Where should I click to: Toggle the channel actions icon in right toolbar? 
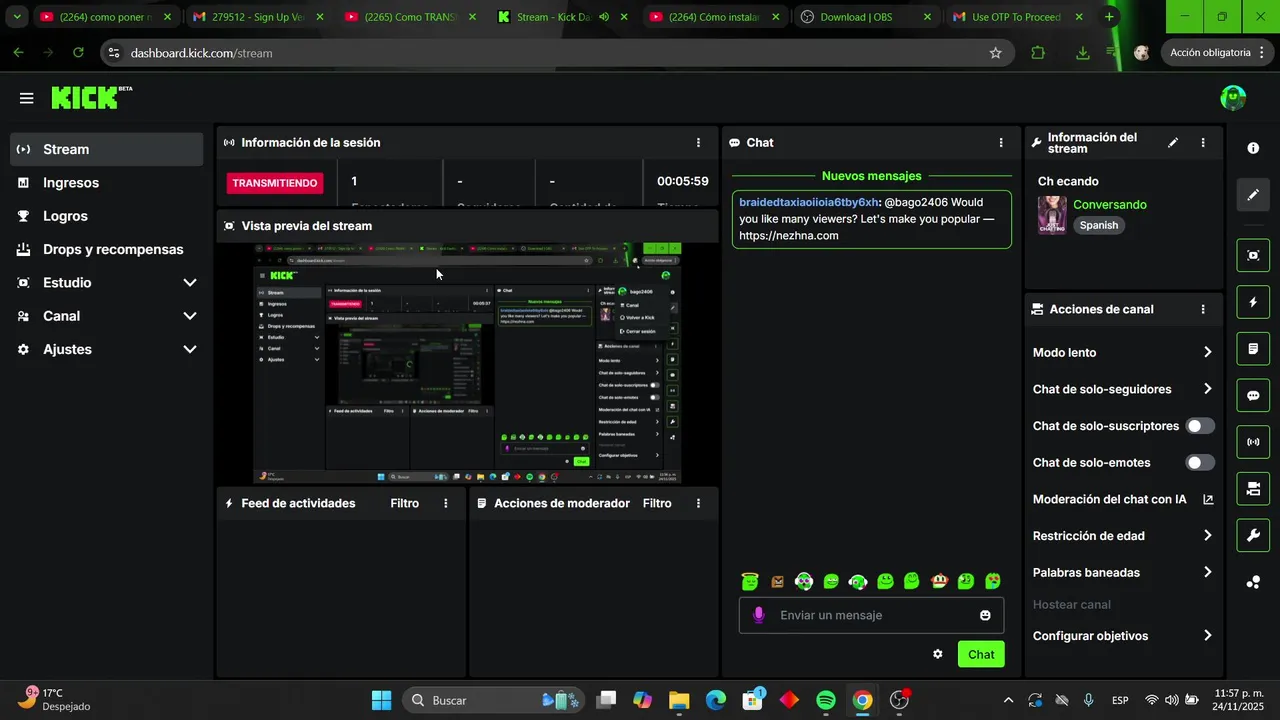pyautogui.click(x=1253, y=489)
